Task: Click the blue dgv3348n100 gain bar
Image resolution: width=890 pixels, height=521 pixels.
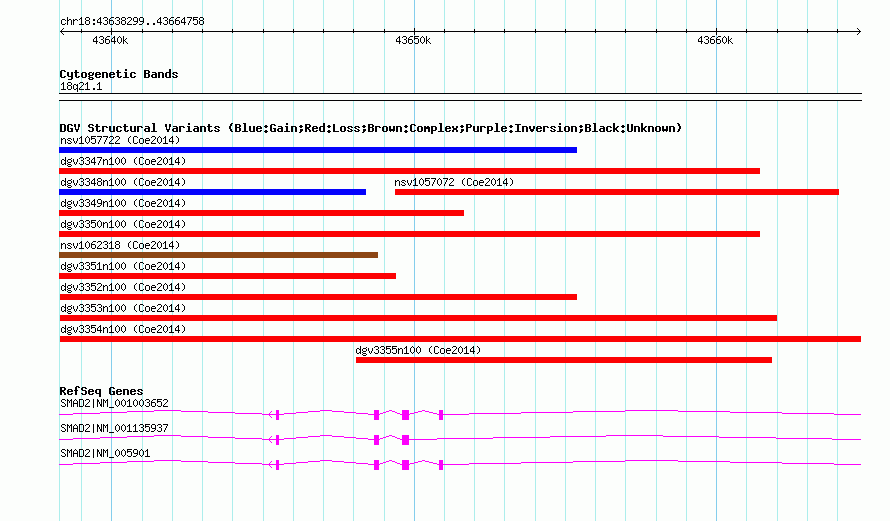Action: point(212,192)
